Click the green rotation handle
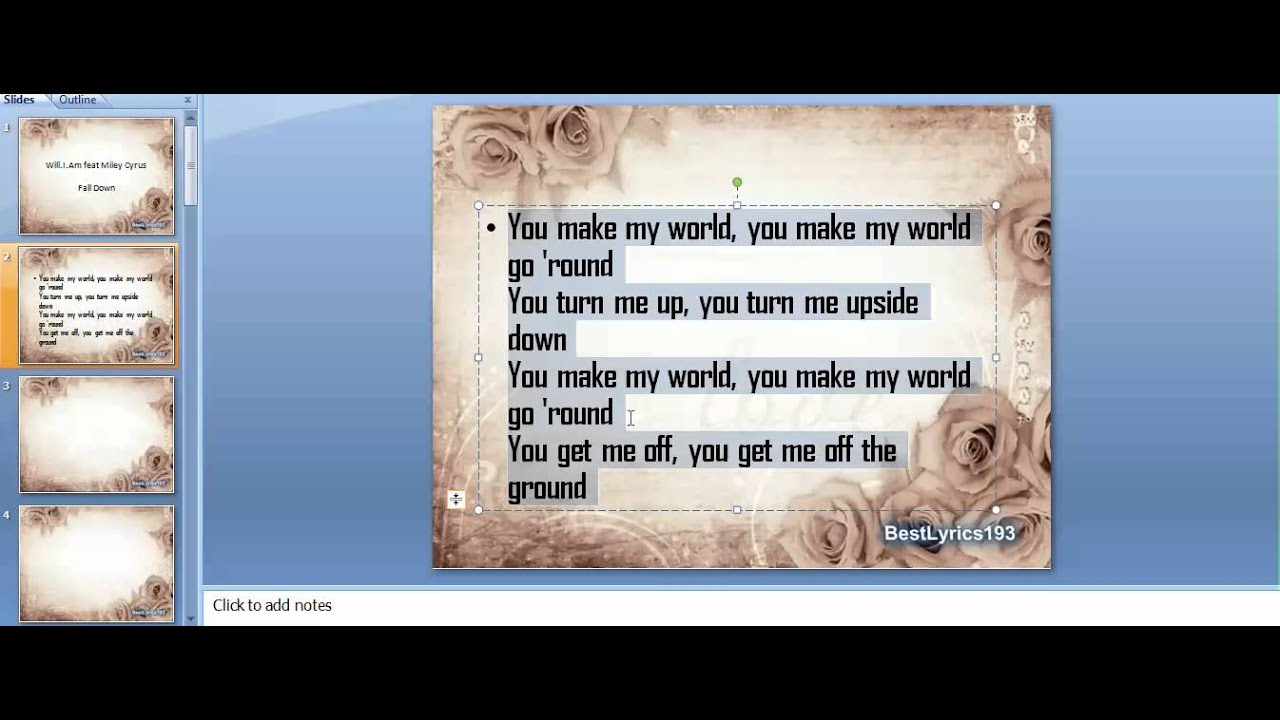The width and height of the screenshot is (1280, 720). click(737, 183)
